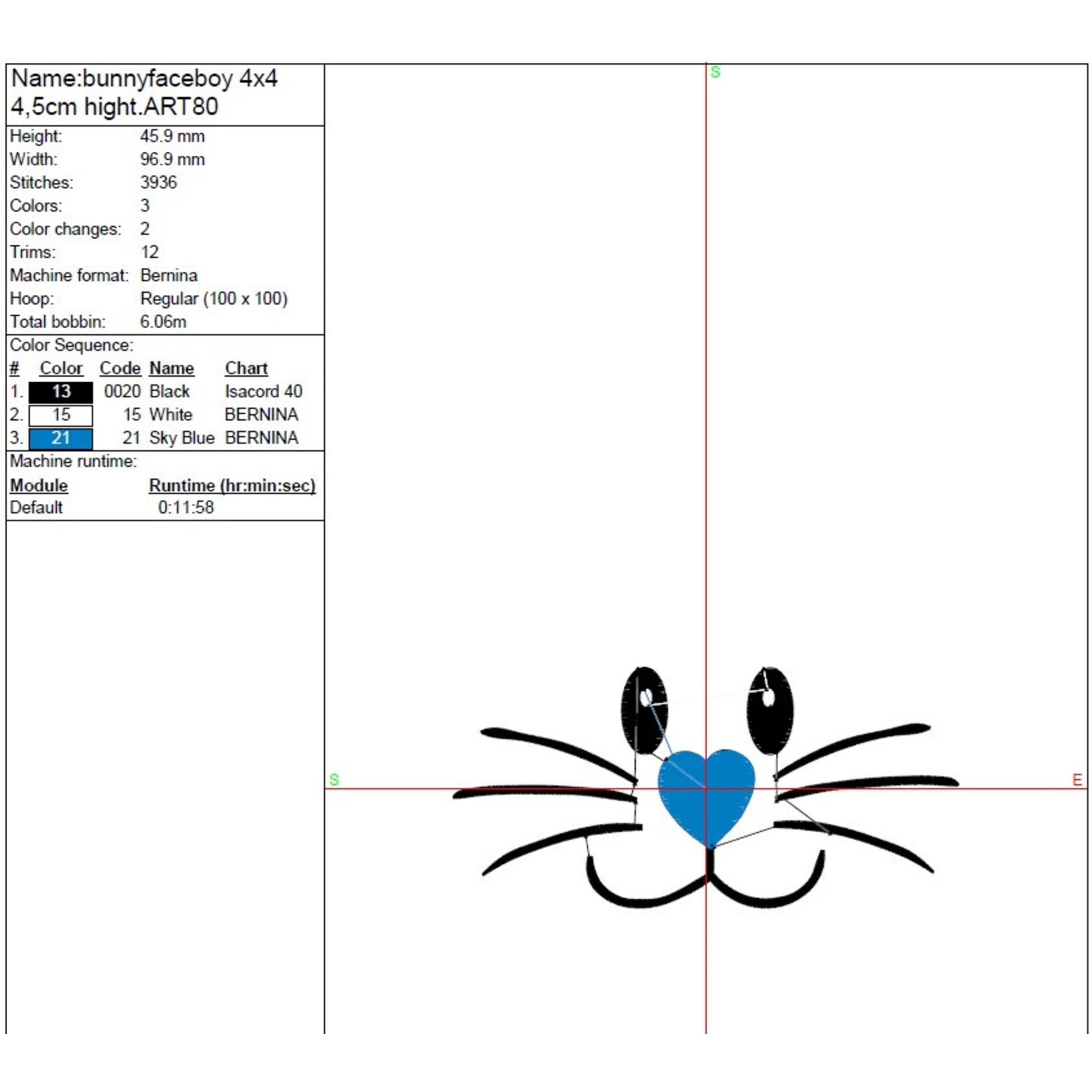Image resolution: width=1092 pixels, height=1092 pixels.
Task: Click the red E marker at right edge
Action: pyautogui.click(x=1077, y=780)
